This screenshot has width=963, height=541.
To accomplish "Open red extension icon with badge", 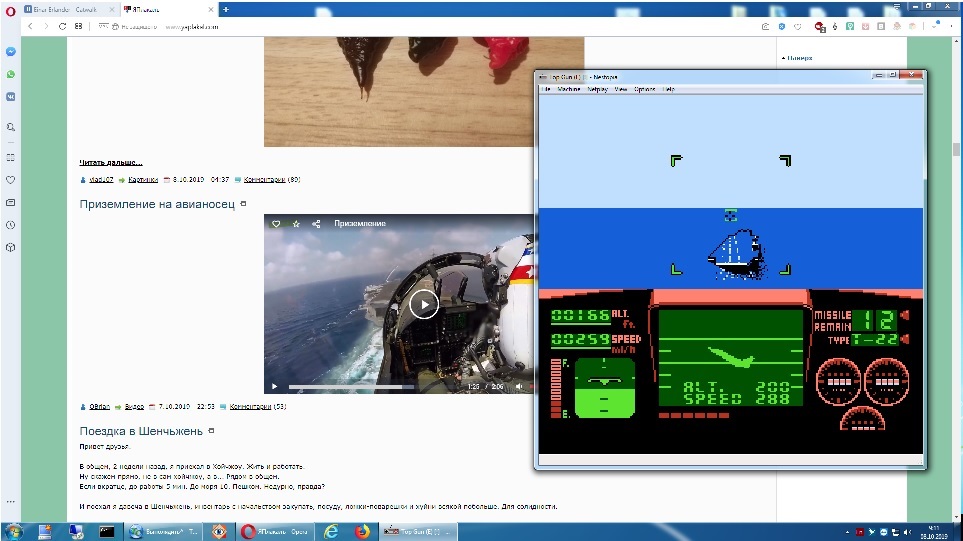I will tap(819, 26).
